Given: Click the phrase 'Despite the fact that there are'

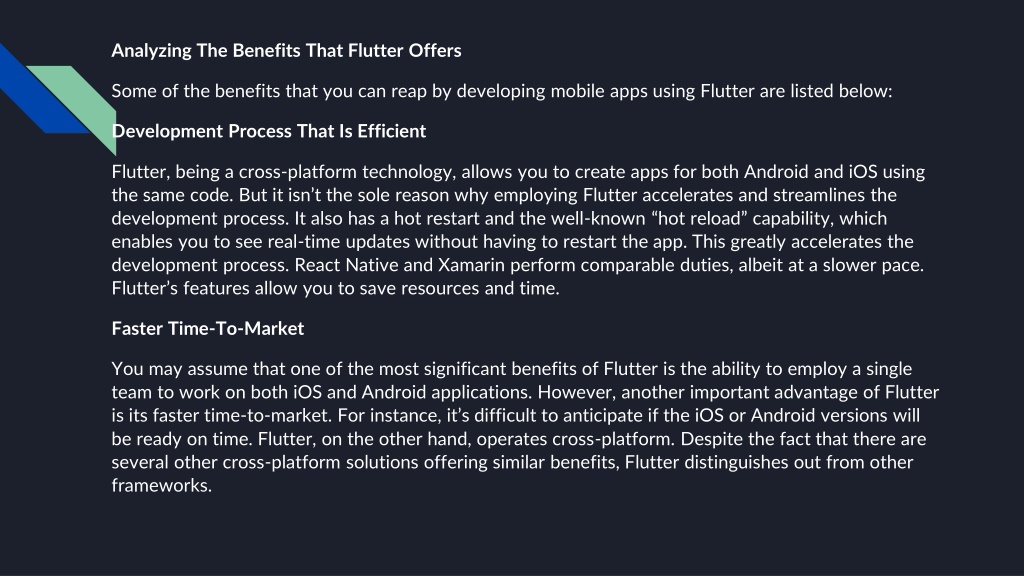Looking at the screenshot, I should coord(803,439).
